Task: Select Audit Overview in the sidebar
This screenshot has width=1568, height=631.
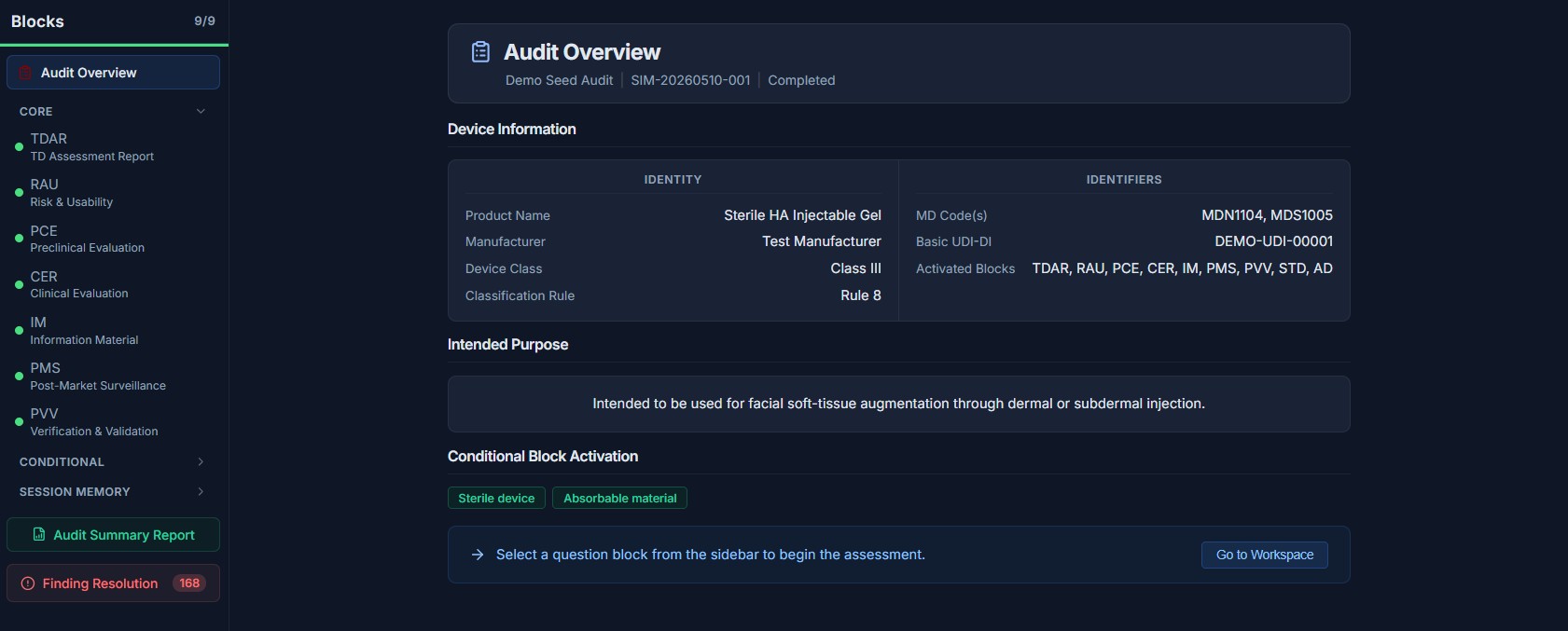Action: click(x=113, y=73)
